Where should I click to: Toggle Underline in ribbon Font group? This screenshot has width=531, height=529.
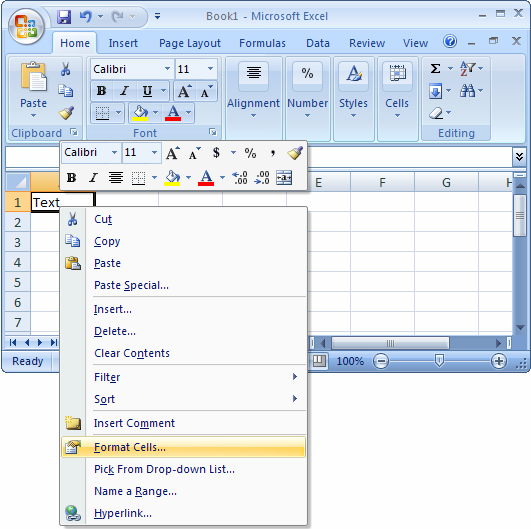[147, 91]
